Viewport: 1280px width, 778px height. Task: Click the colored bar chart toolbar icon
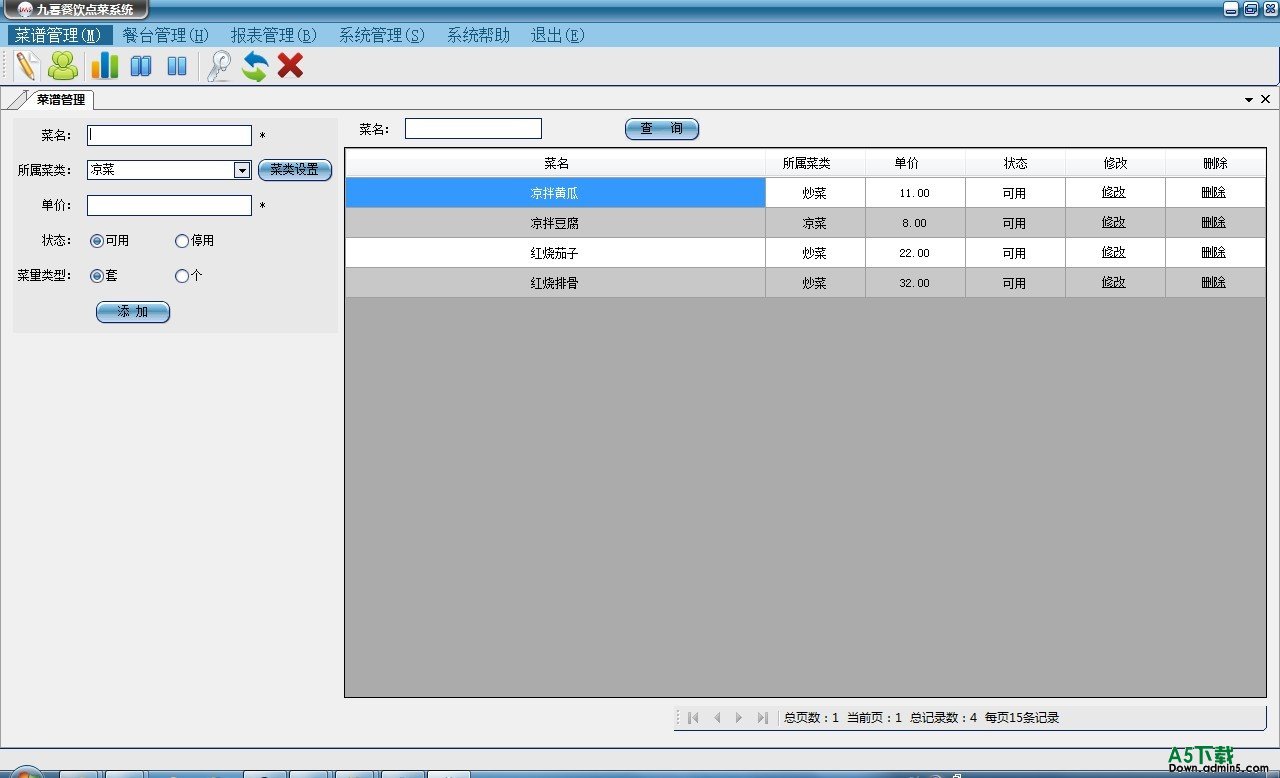click(104, 66)
